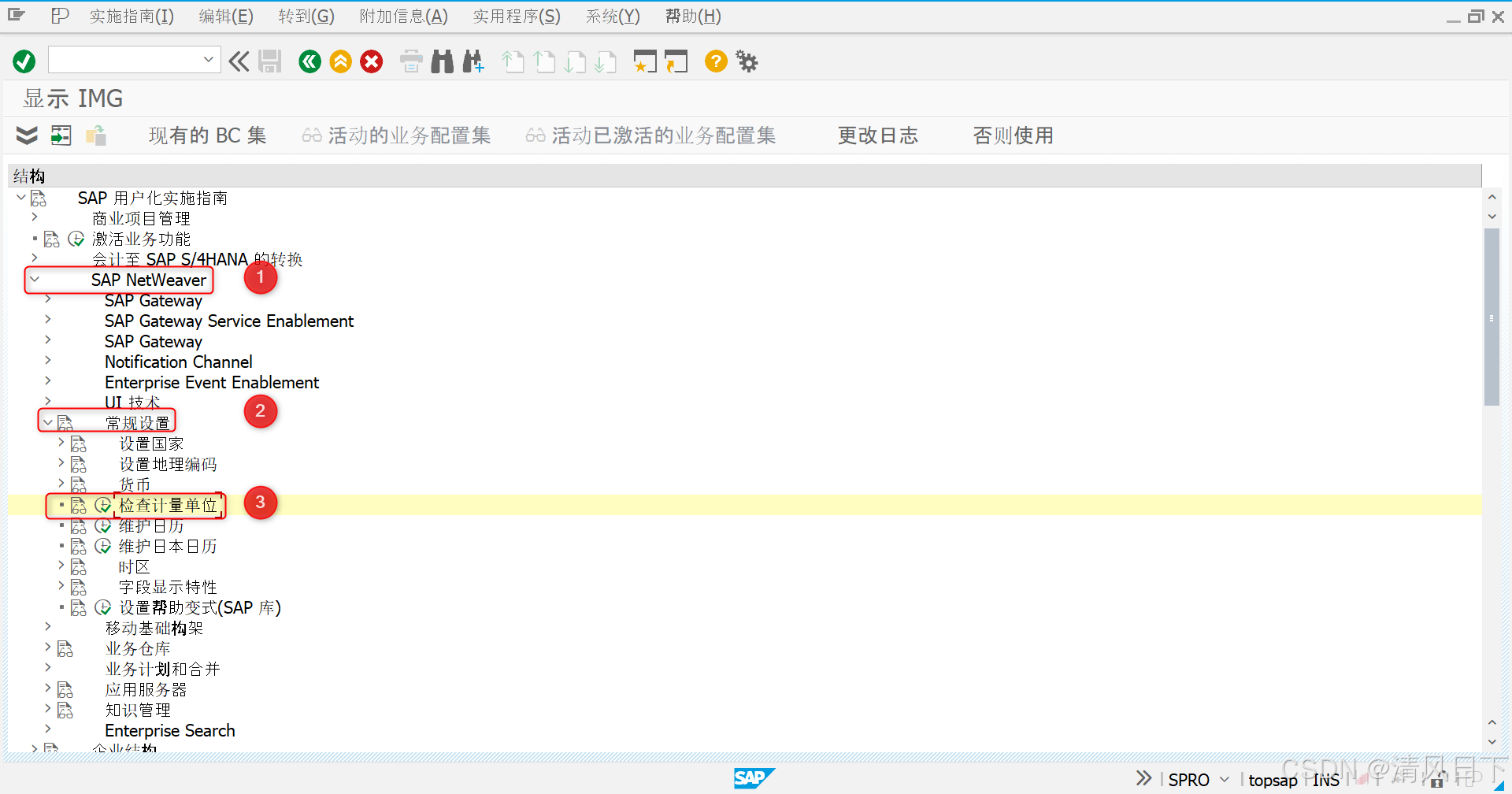Click the Find Next binoculars icon
1512x794 pixels.
point(473,61)
